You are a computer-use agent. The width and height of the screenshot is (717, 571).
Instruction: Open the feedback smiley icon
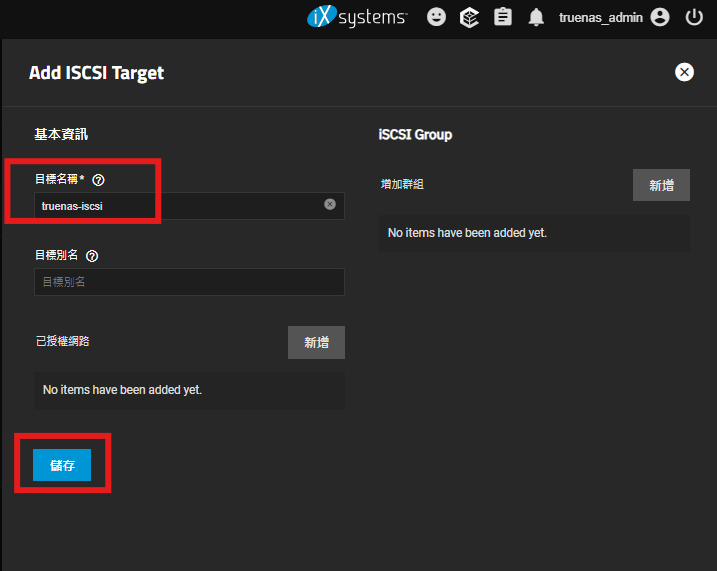click(436, 17)
